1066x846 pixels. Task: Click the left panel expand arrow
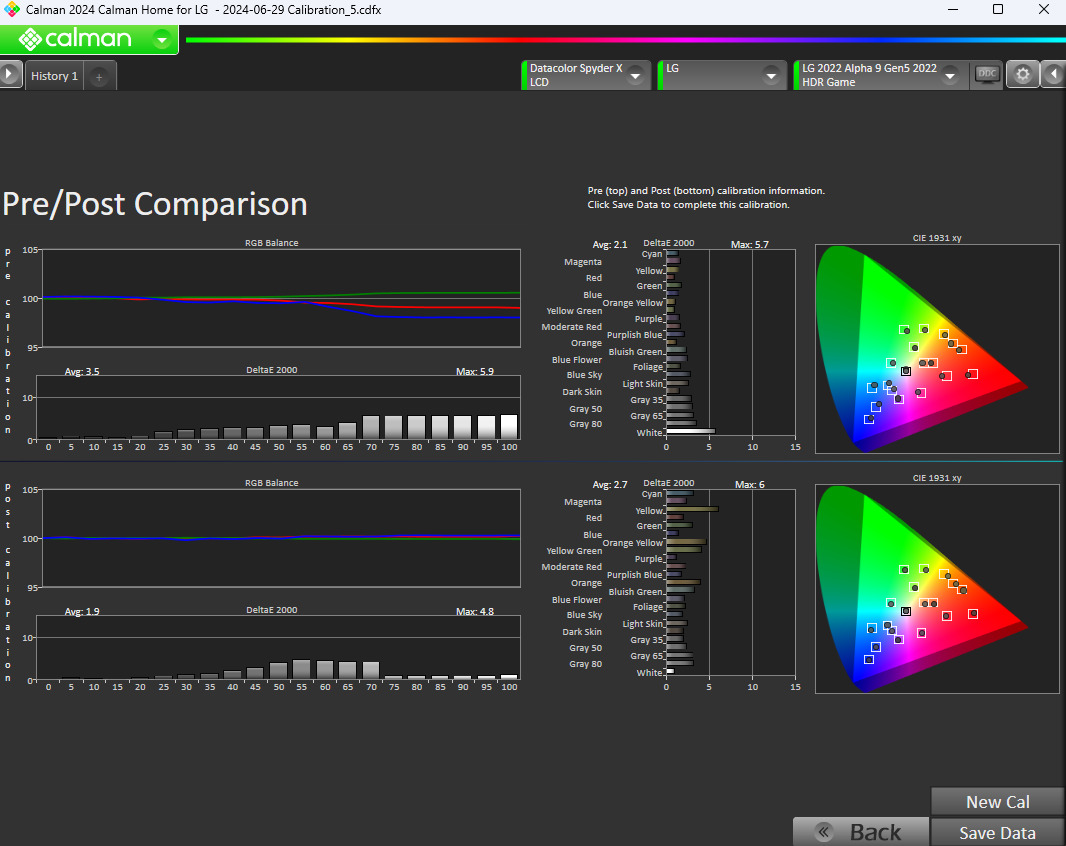coord(9,75)
